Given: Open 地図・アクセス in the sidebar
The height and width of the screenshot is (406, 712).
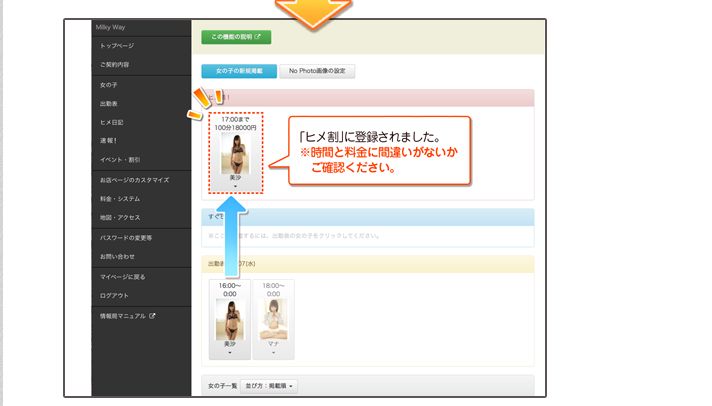Looking at the screenshot, I should (x=120, y=218).
